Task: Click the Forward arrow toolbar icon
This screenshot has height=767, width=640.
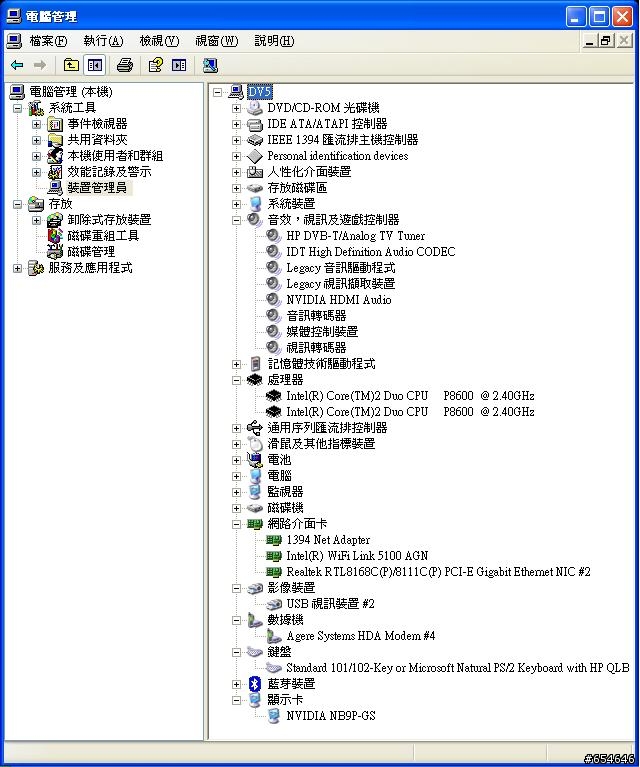Action: (x=40, y=65)
